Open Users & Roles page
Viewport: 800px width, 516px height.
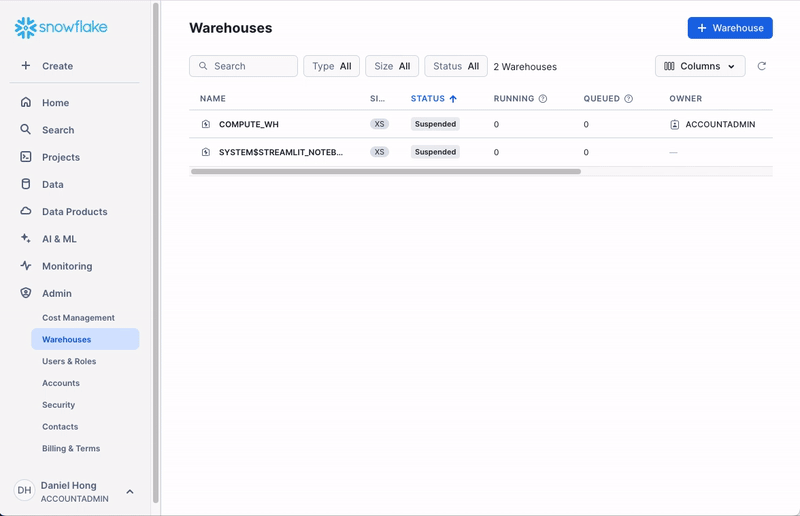coord(69,361)
